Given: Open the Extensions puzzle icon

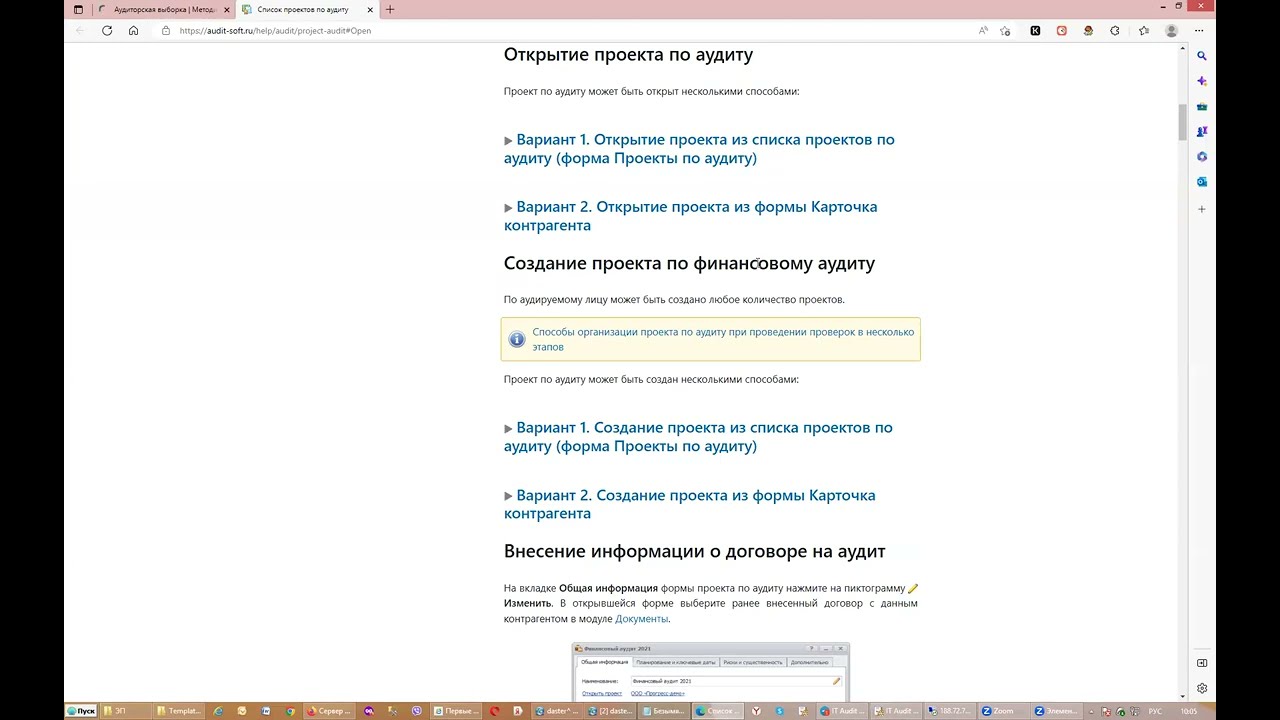Looking at the screenshot, I should point(1115,31).
